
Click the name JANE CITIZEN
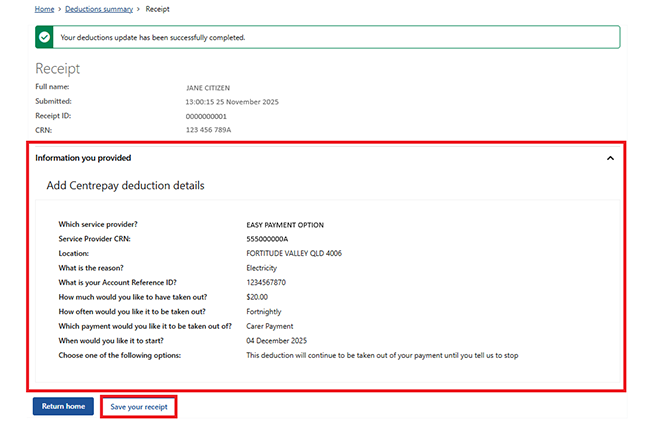(210, 88)
